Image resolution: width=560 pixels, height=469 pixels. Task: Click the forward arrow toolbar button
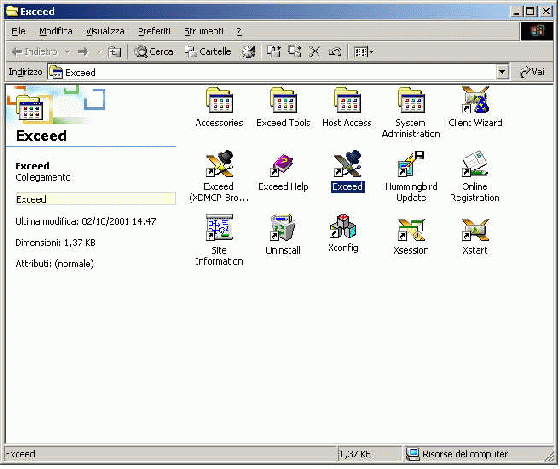82,52
